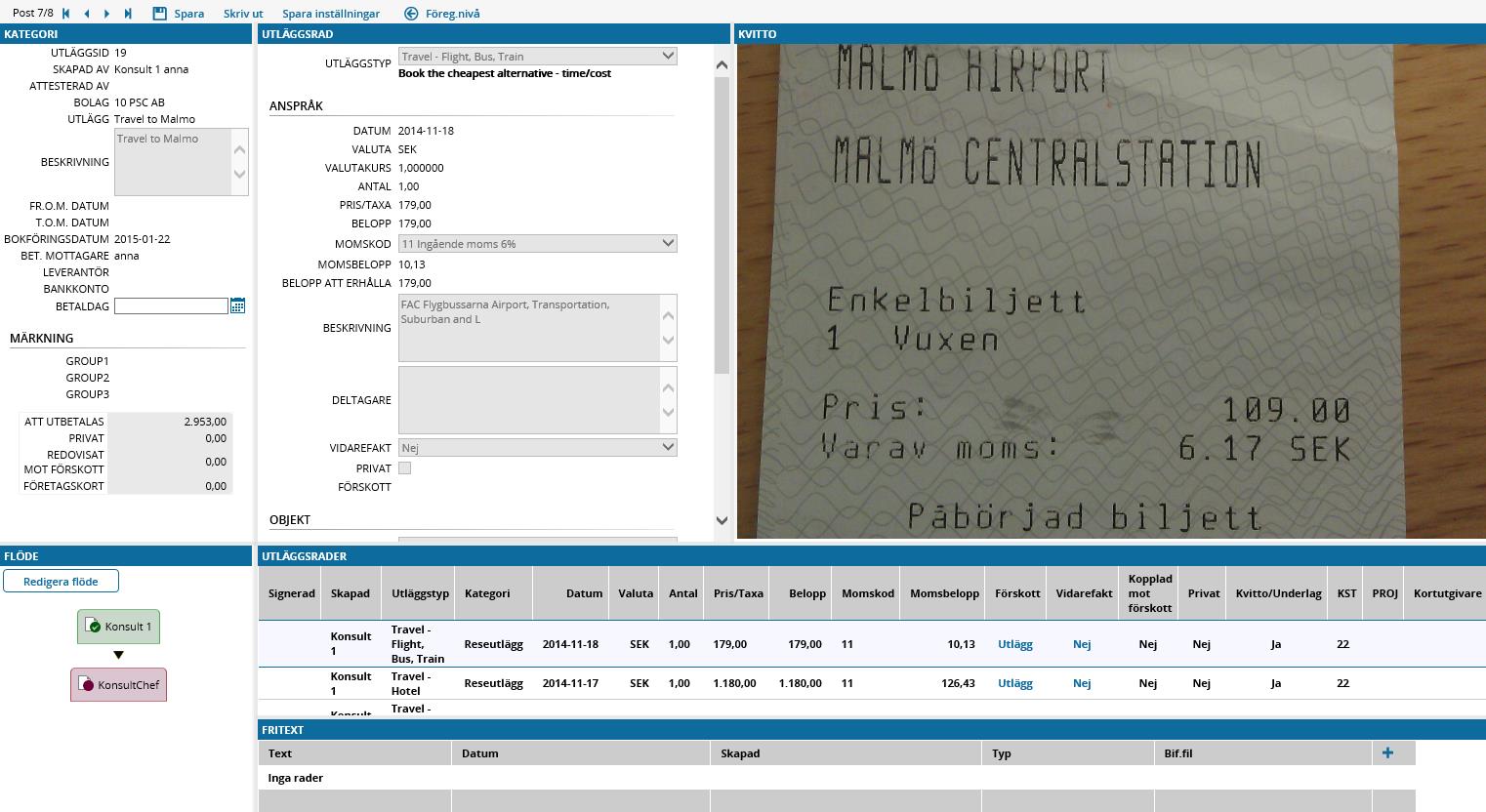Click the Föreg.nivå back arrow icon
1486x812 pixels.
[x=411, y=14]
